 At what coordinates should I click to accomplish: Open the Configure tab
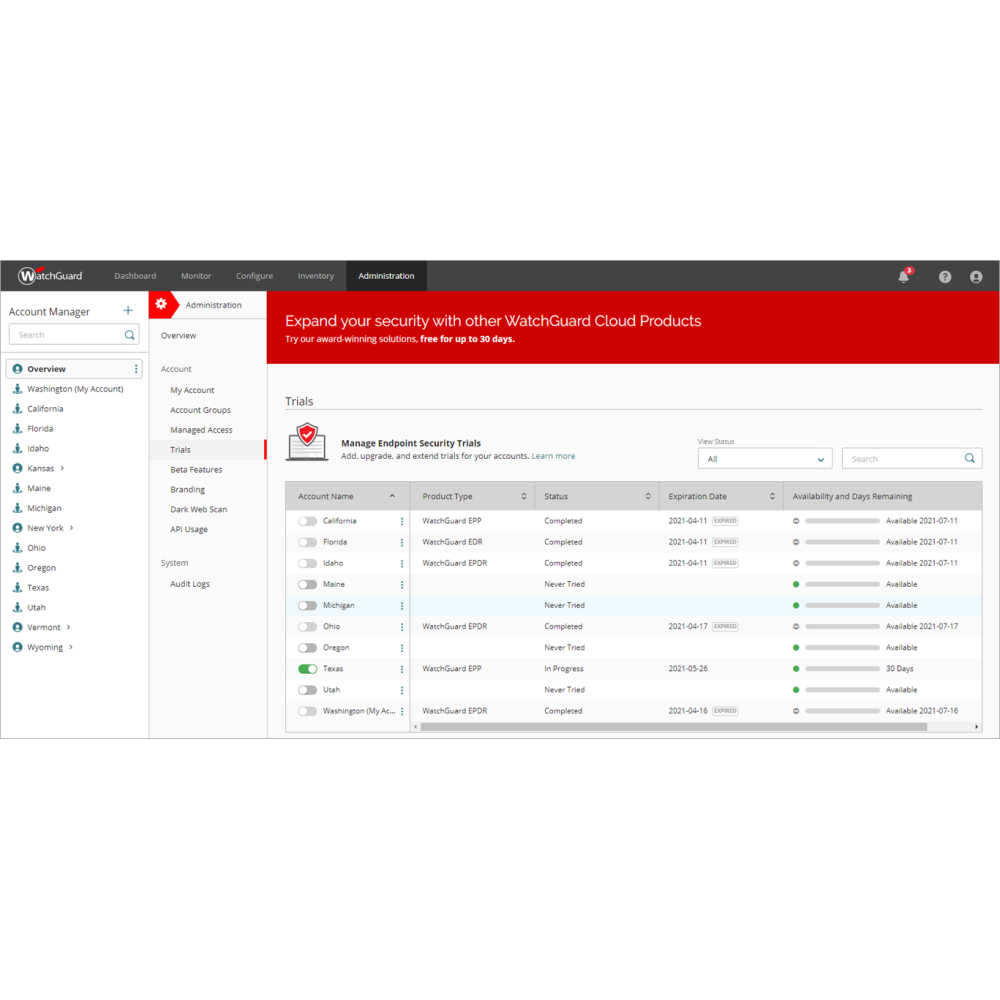coord(254,276)
